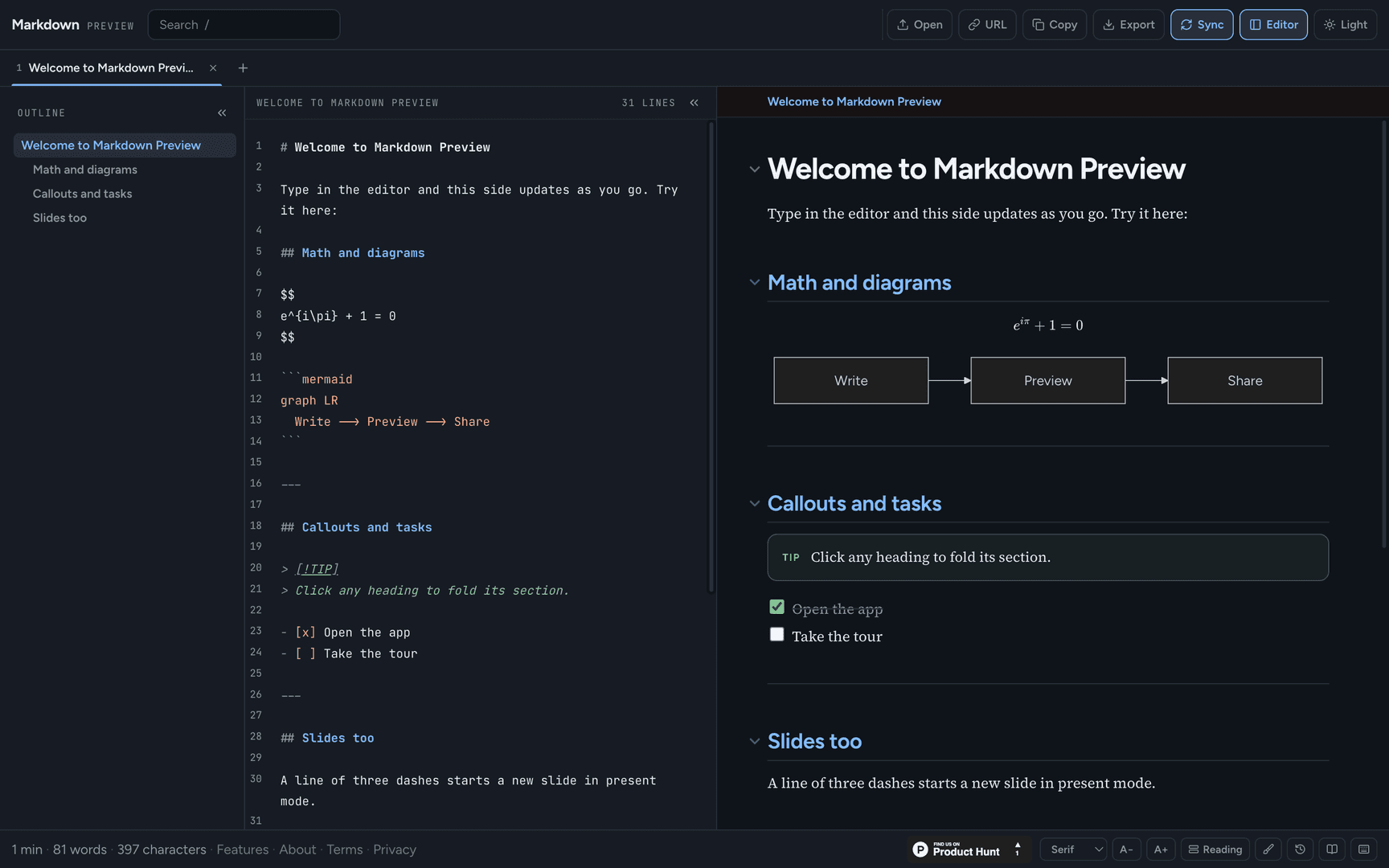The width and height of the screenshot is (1389, 868).
Task: Click the brush style icon
Action: point(1268,850)
